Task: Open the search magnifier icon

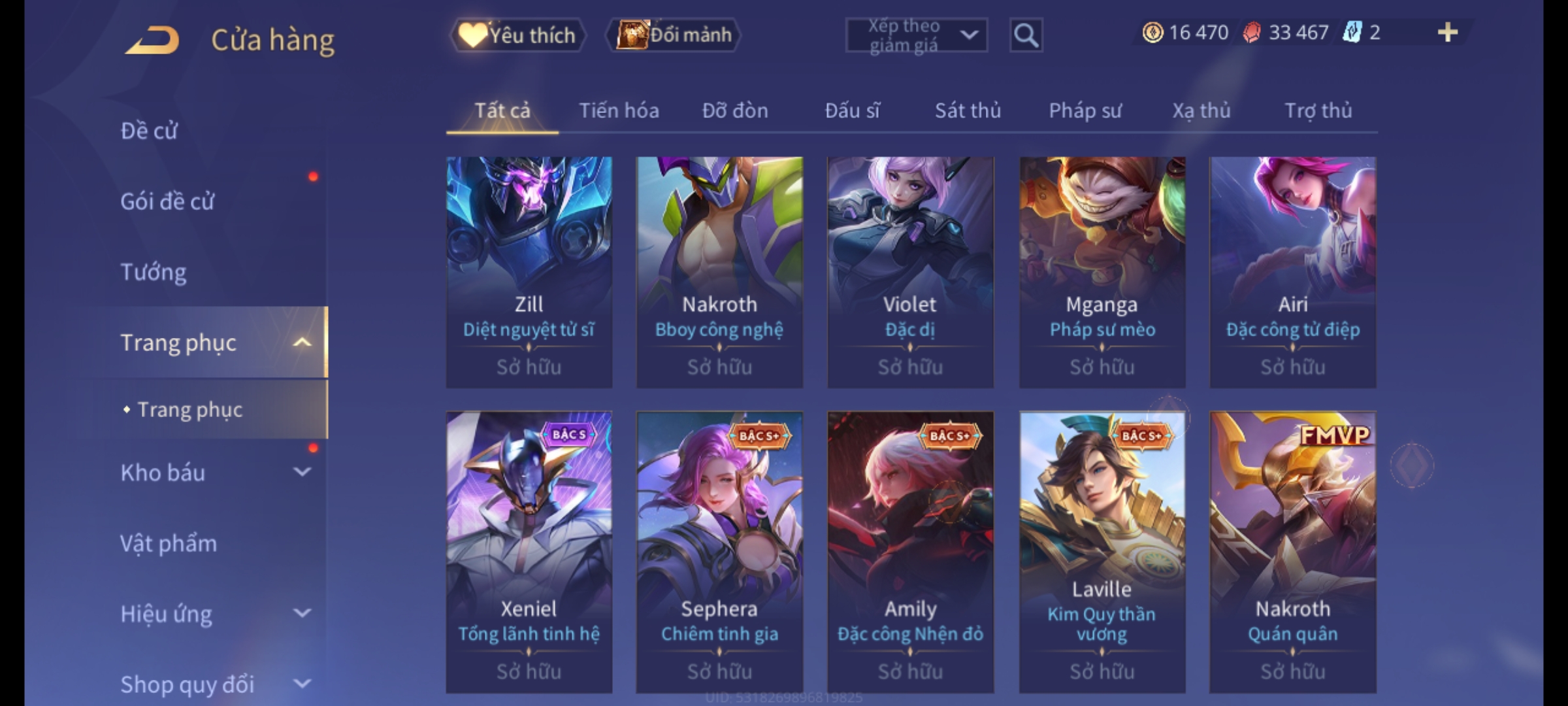Action: click(1026, 35)
